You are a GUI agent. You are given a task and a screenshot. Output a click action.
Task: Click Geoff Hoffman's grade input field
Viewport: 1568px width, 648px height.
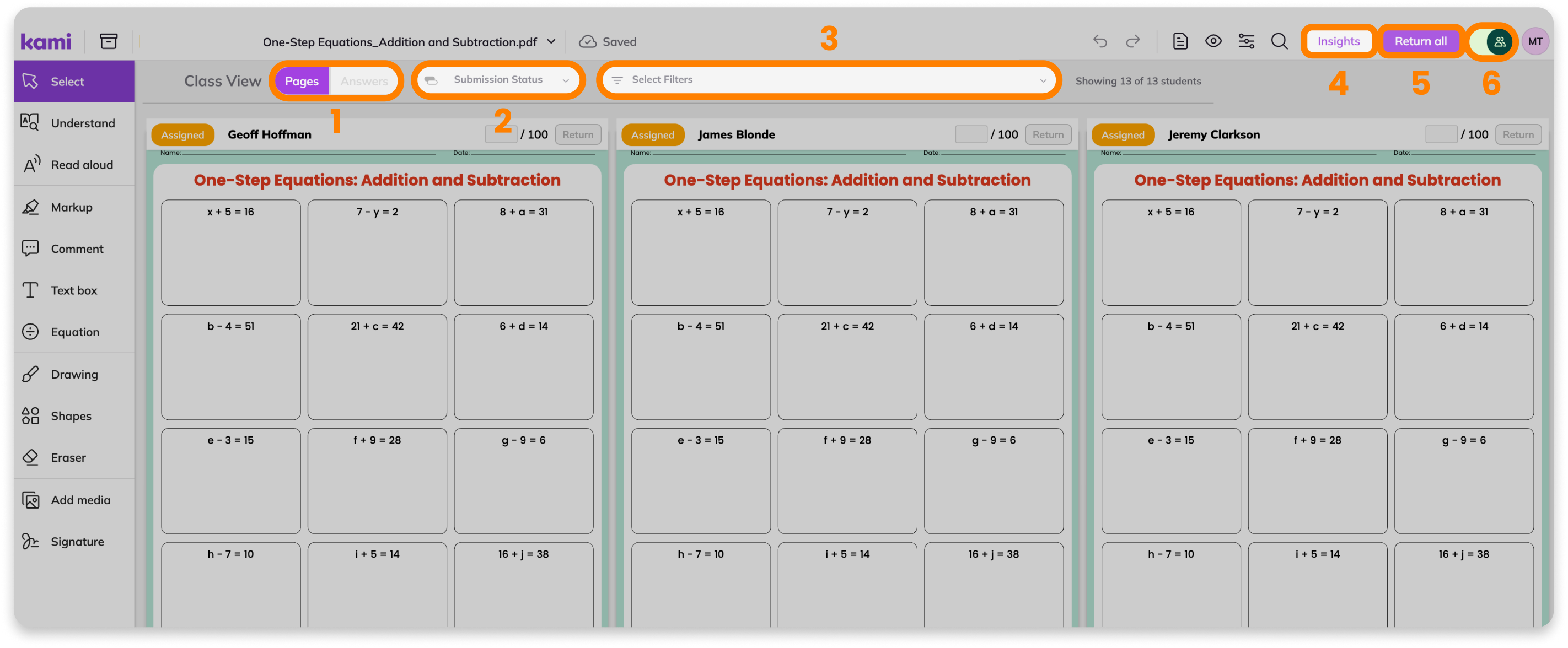501,134
